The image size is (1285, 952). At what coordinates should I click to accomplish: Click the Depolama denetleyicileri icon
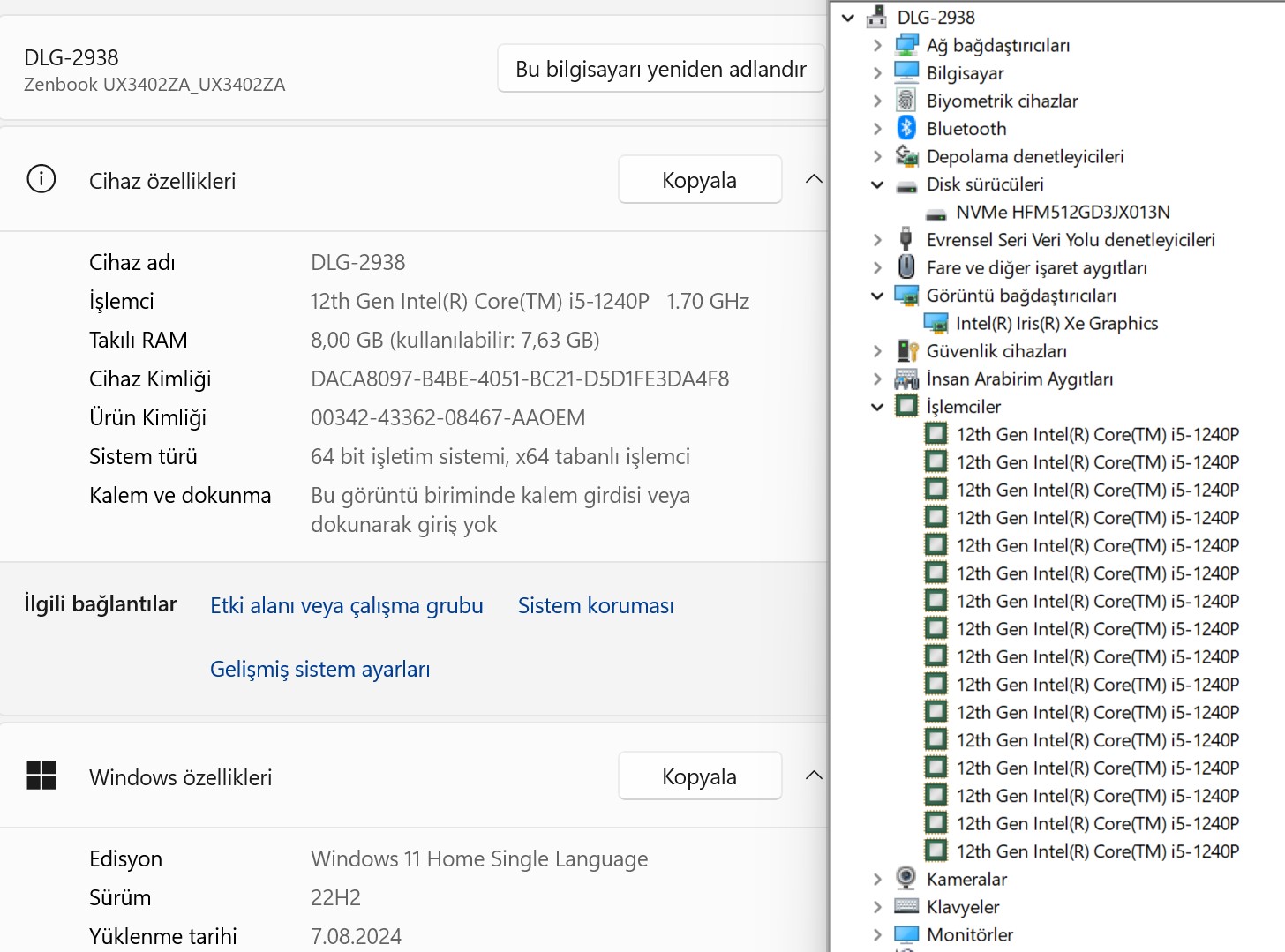tap(906, 156)
